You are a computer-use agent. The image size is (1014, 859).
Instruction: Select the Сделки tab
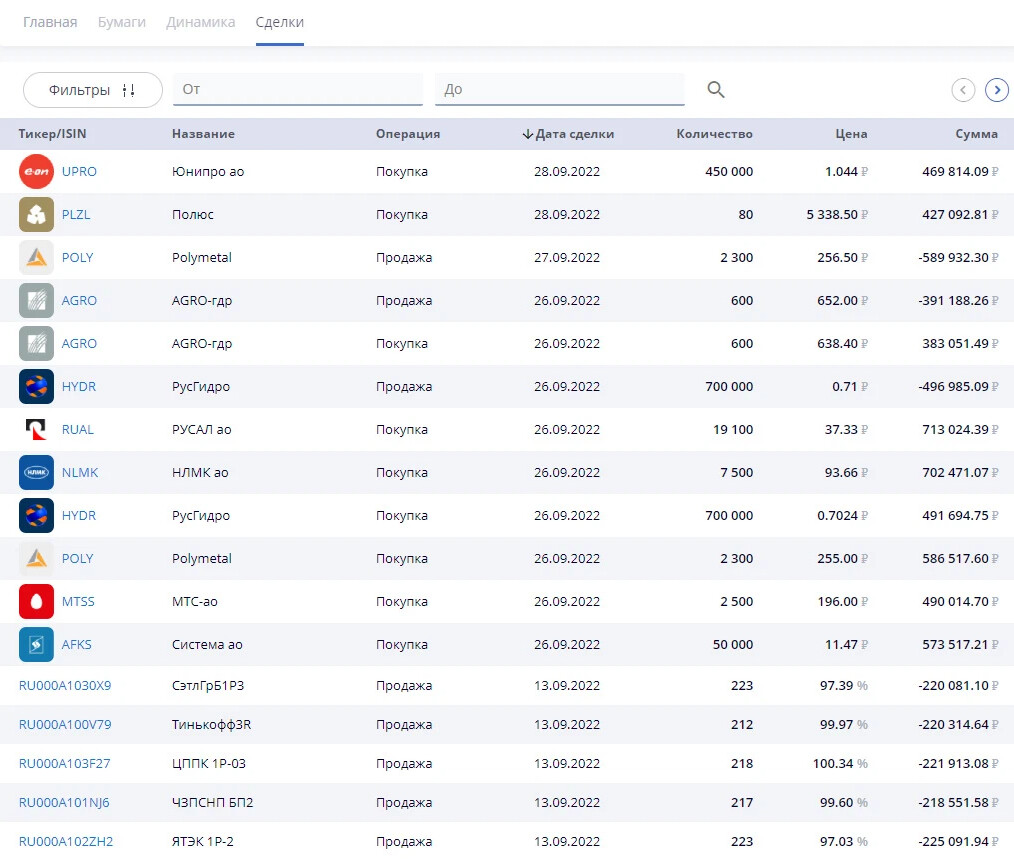click(279, 22)
